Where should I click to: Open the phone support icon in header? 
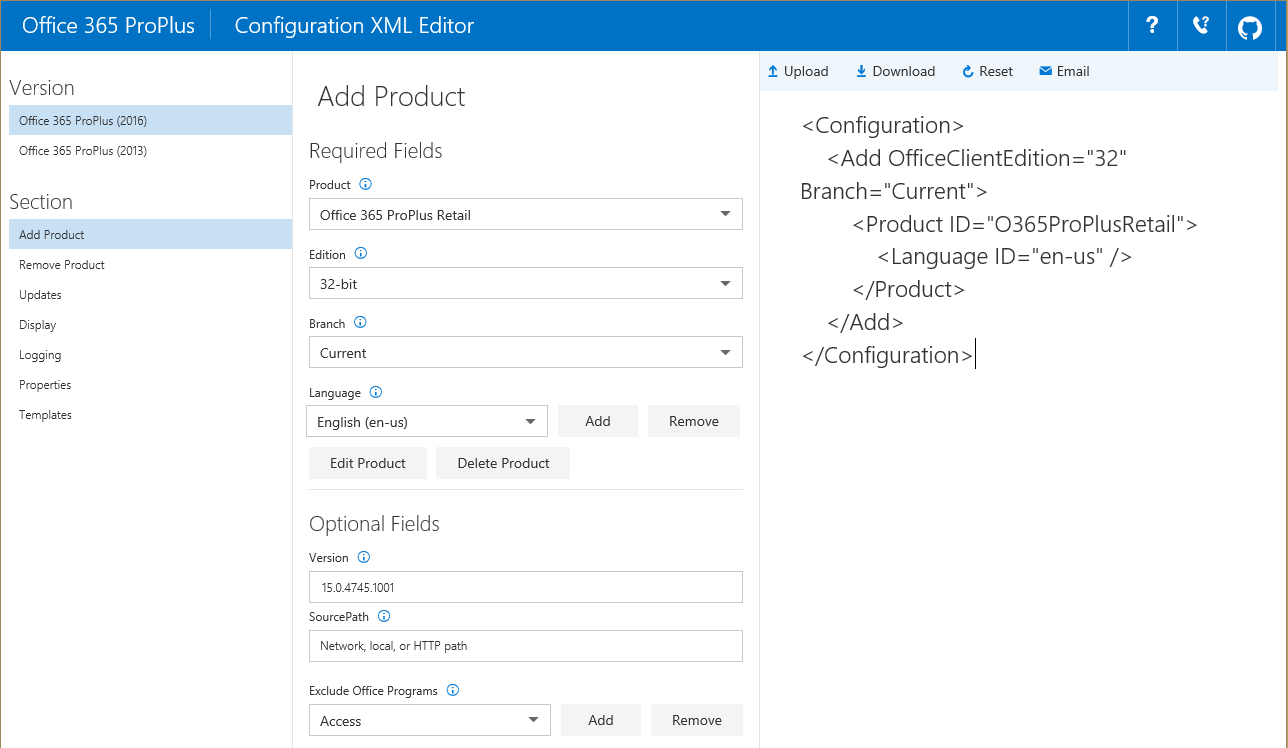click(x=1201, y=26)
